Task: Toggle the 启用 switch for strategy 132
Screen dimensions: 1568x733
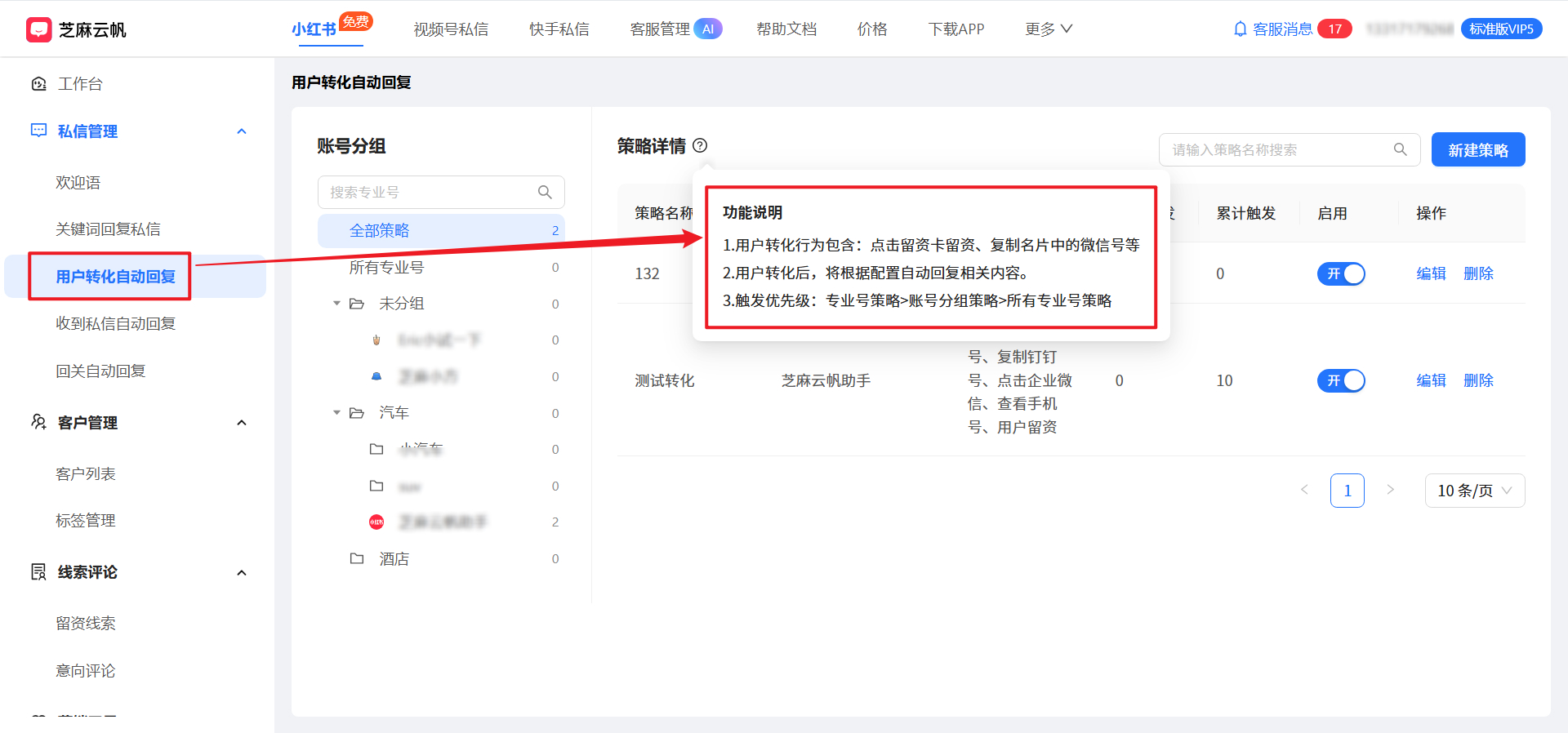Action: pyautogui.click(x=1341, y=274)
